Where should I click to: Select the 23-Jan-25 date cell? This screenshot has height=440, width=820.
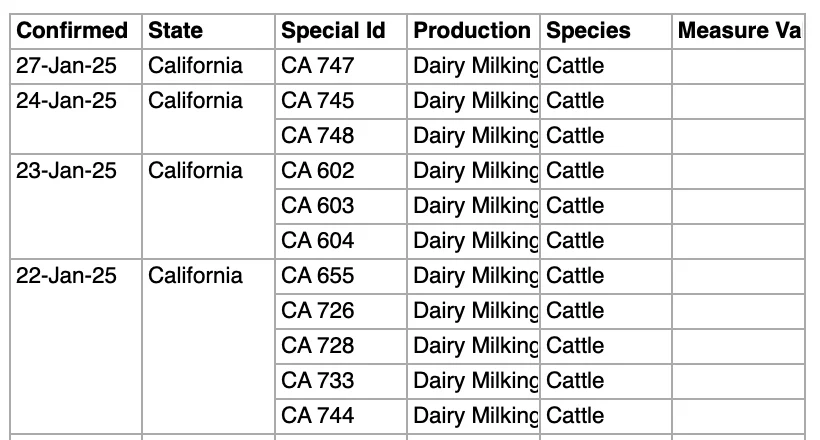click(76, 206)
